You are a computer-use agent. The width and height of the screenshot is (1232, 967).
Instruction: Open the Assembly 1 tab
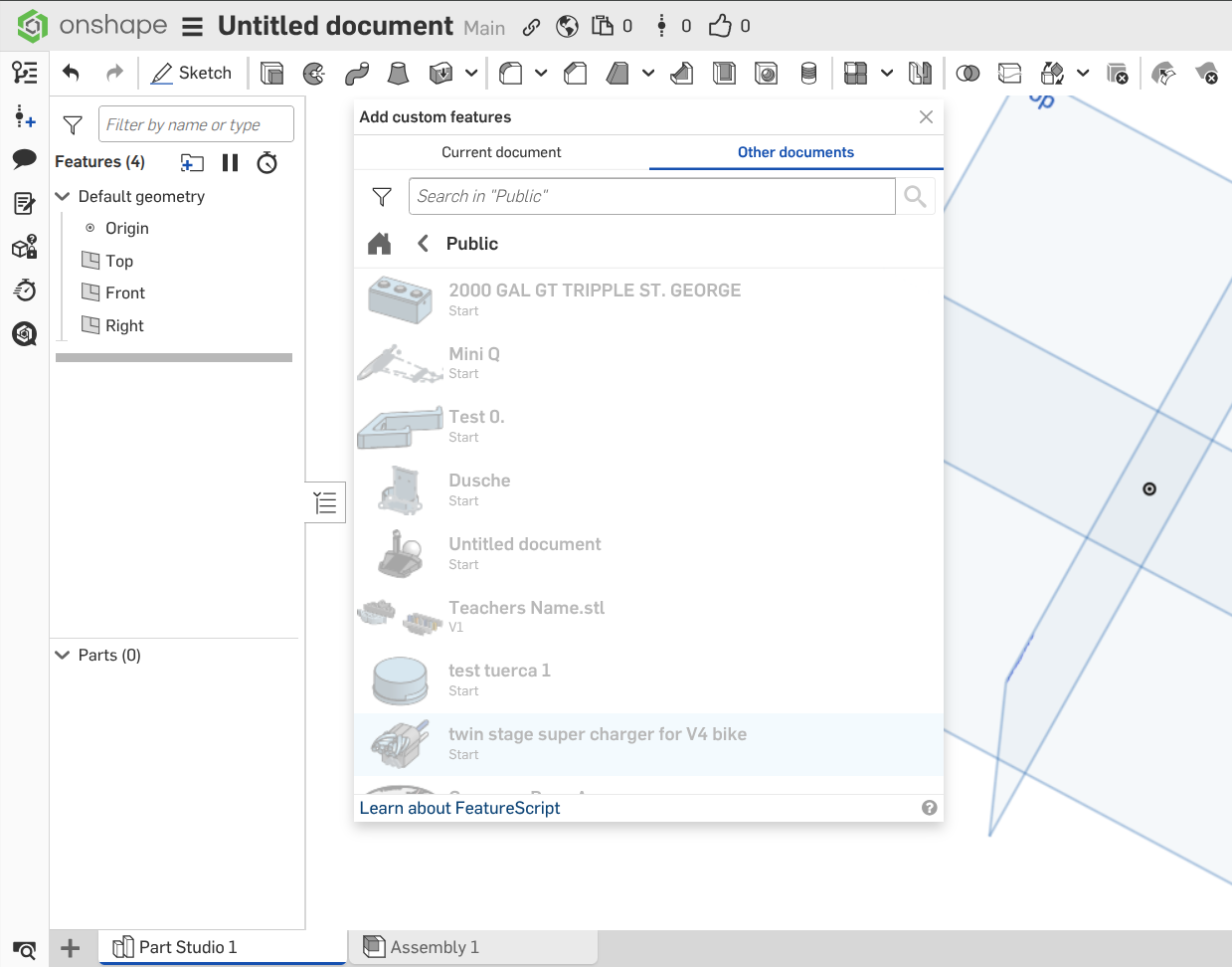pyautogui.click(x=434, y=947)
